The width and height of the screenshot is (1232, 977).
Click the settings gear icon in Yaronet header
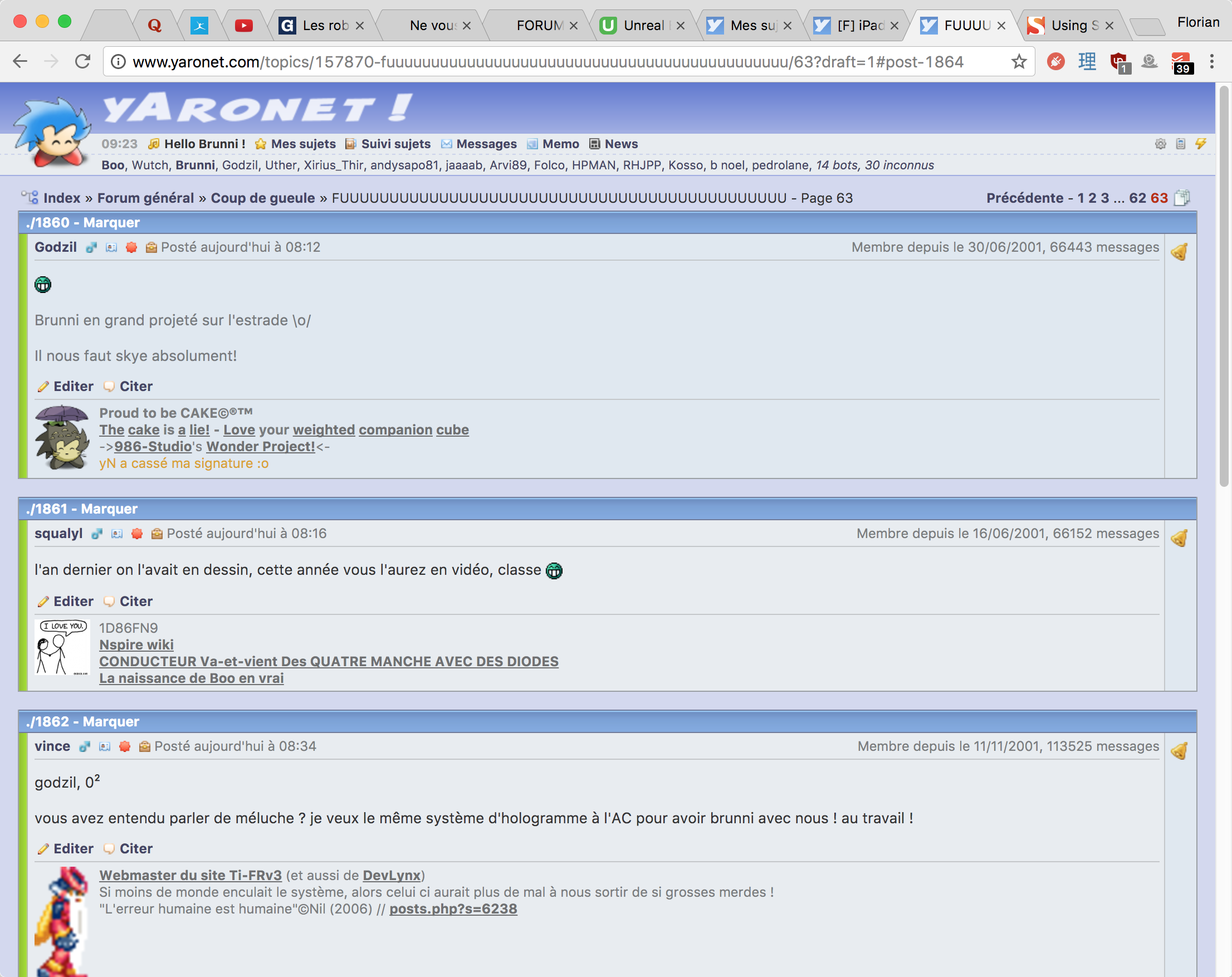pos(1160,144)
